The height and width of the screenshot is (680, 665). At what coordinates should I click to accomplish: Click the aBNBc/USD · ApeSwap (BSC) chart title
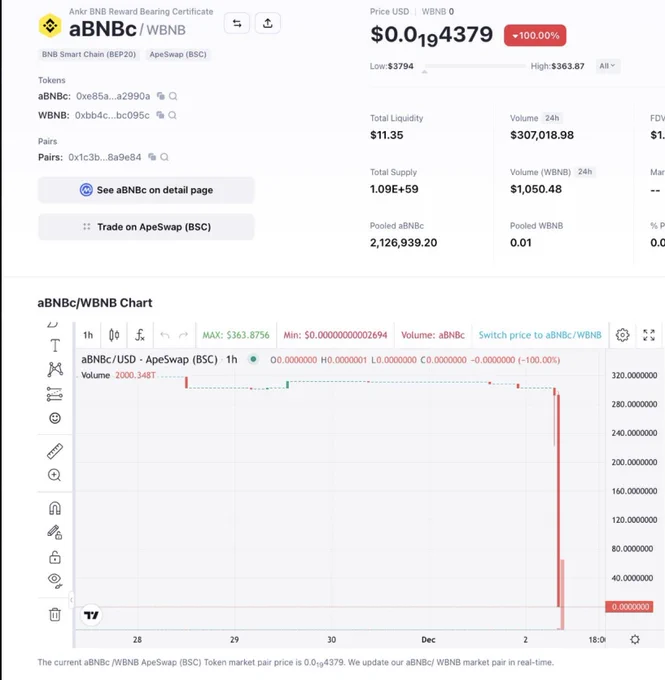149,360
